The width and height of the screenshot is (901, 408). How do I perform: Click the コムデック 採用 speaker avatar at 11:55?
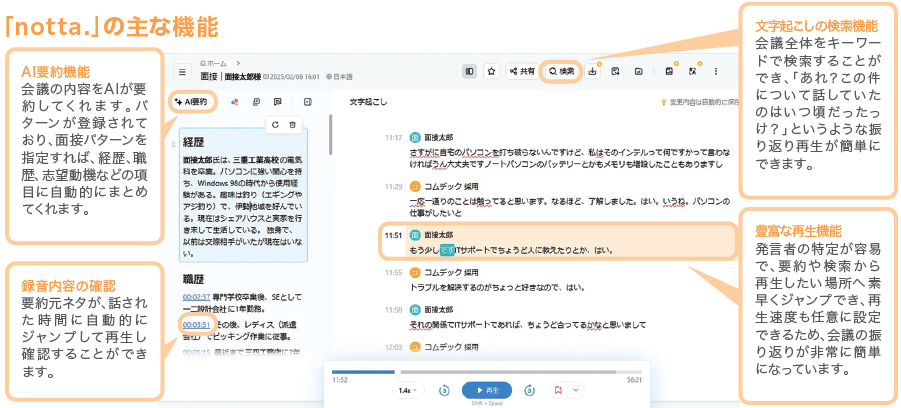415,272
